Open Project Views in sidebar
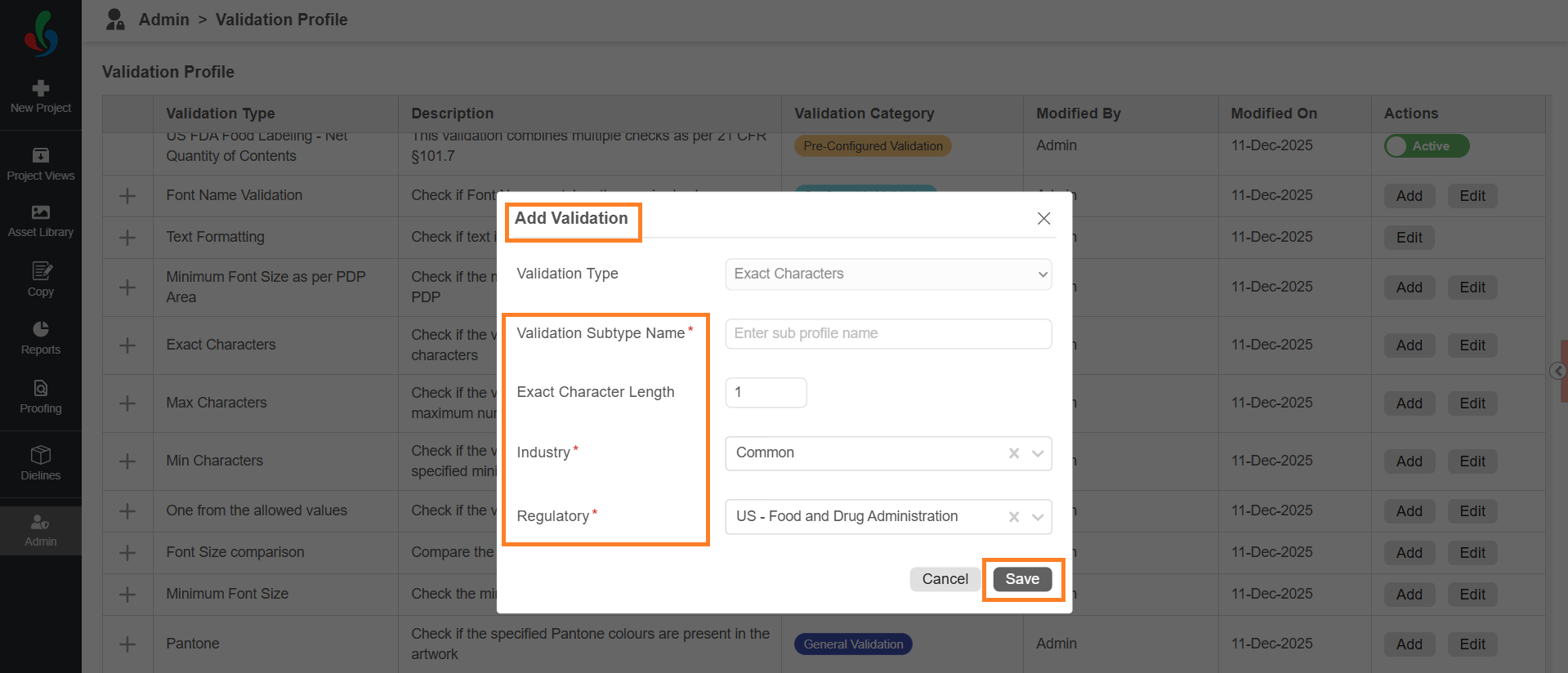Image resolution: width=1568 pixels, height=673 pixels. click(x=41, y=155)
